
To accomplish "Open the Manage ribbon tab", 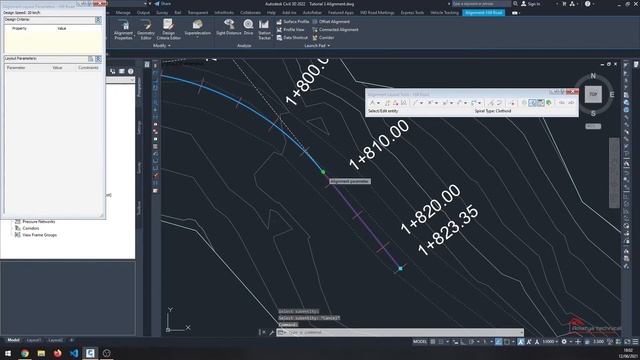I will [123, 13].
